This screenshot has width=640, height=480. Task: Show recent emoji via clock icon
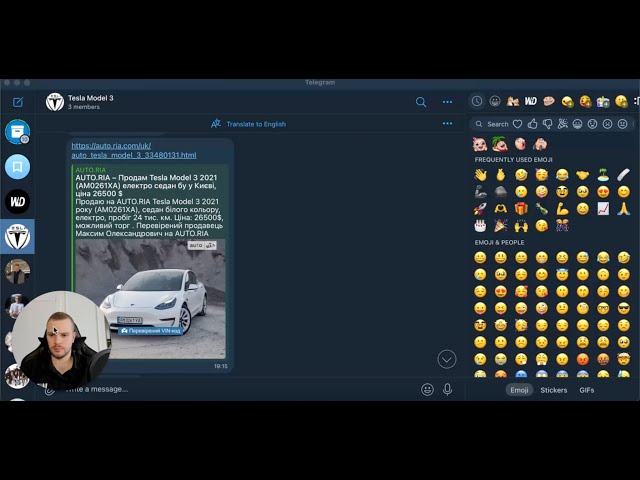pyautogui.click(x=477, y=101)
